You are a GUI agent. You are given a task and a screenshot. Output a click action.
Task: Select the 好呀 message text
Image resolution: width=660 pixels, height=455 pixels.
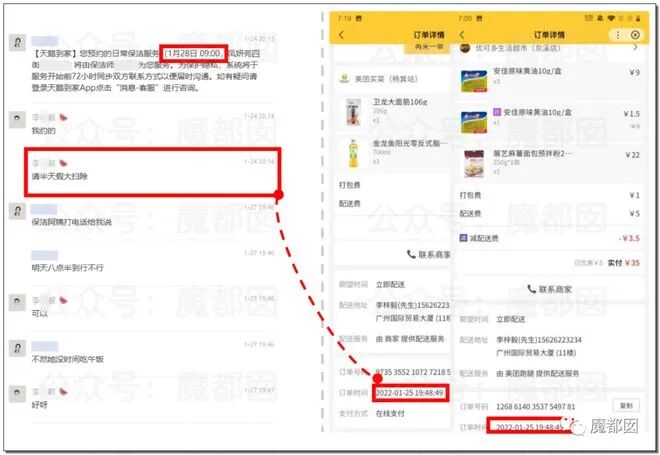(x=40, y=405)
